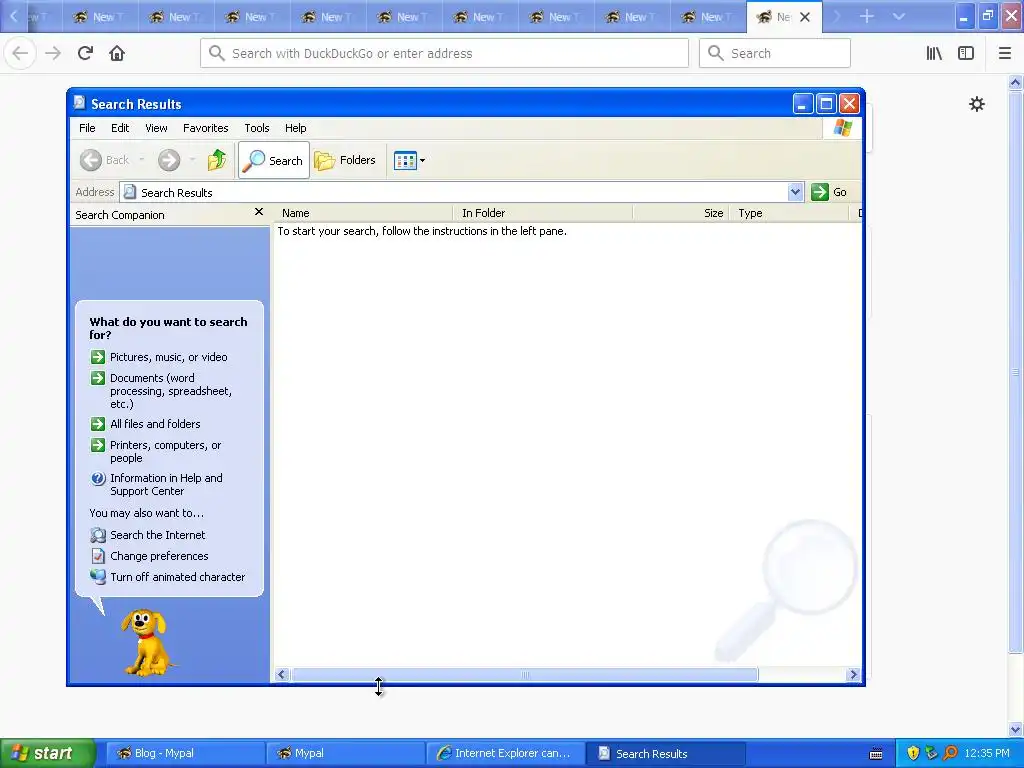Image resolution: width=1024 pixels, height=768 pixels.
Task: Switch to Internet Explorer taskbar item
Action: tap(504, 753)
